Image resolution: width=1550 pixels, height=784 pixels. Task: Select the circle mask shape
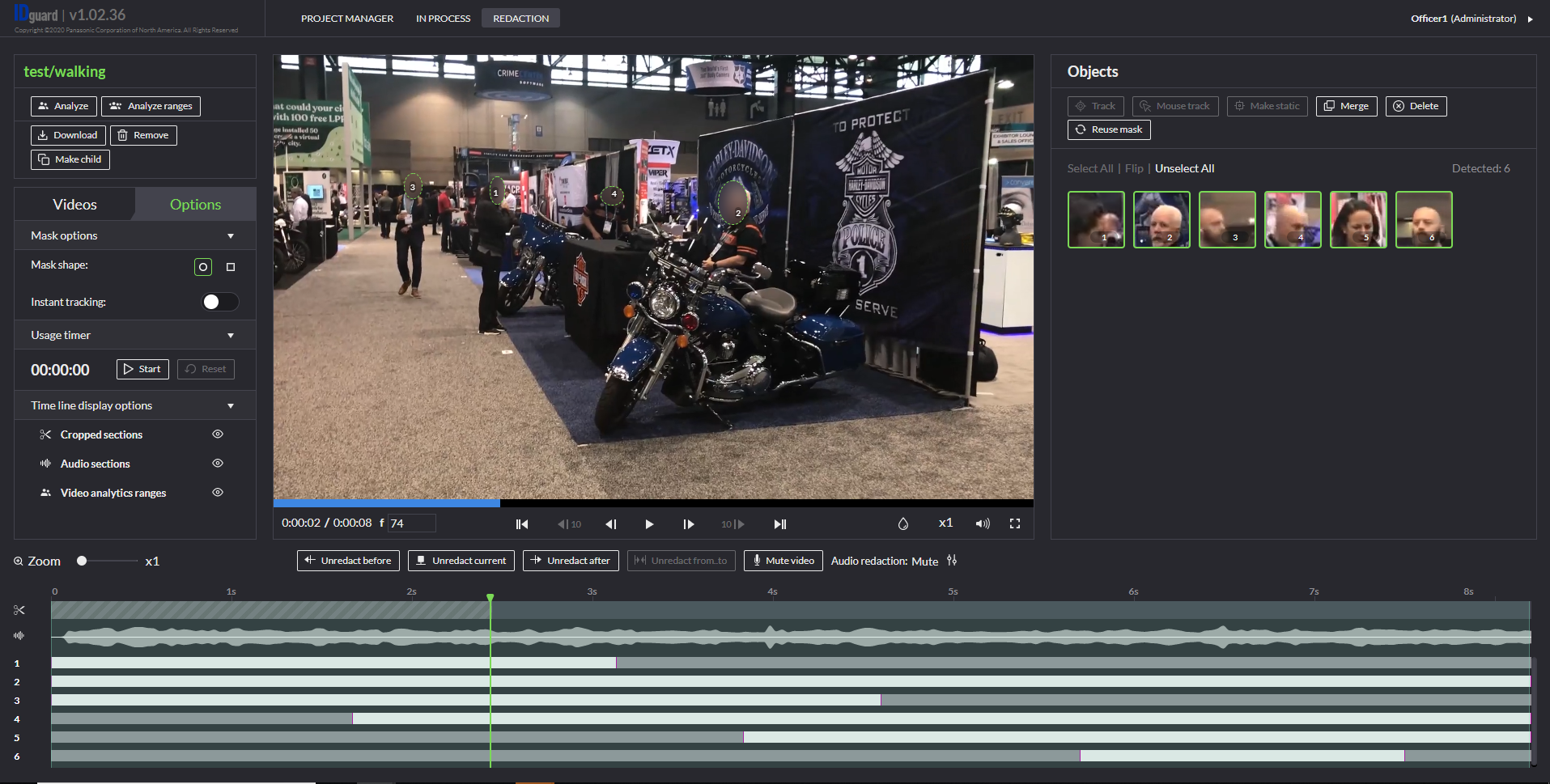[202, 266]
